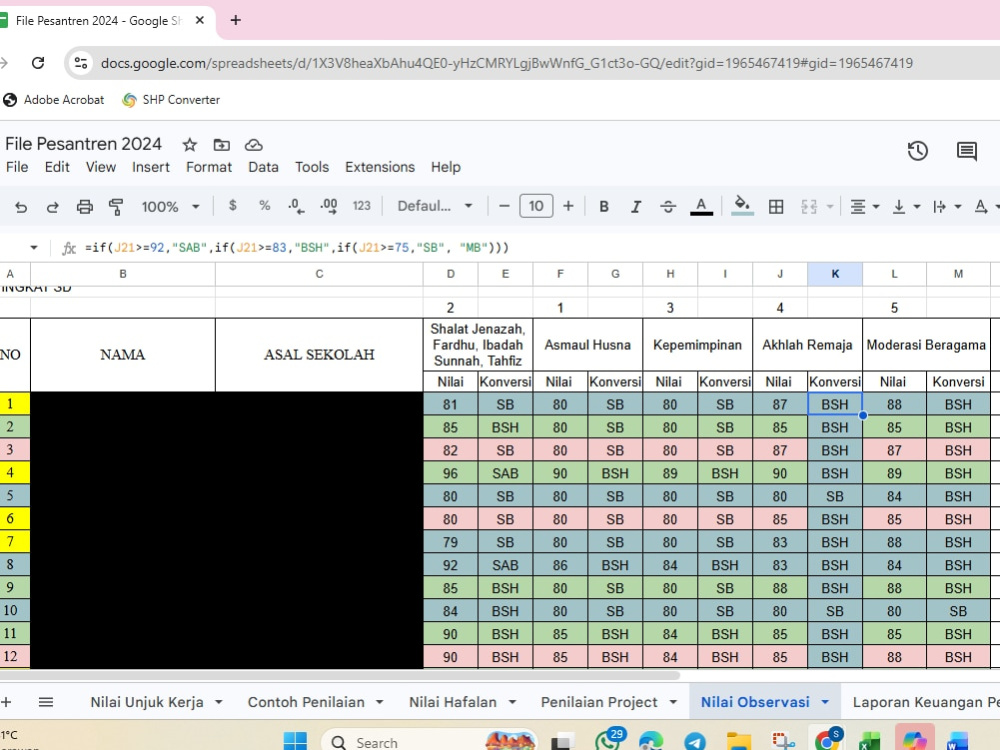The width and height of the screenshot is (1000, 750).
Task: Format as percent with % icon
Action: (x=265, y=205)
